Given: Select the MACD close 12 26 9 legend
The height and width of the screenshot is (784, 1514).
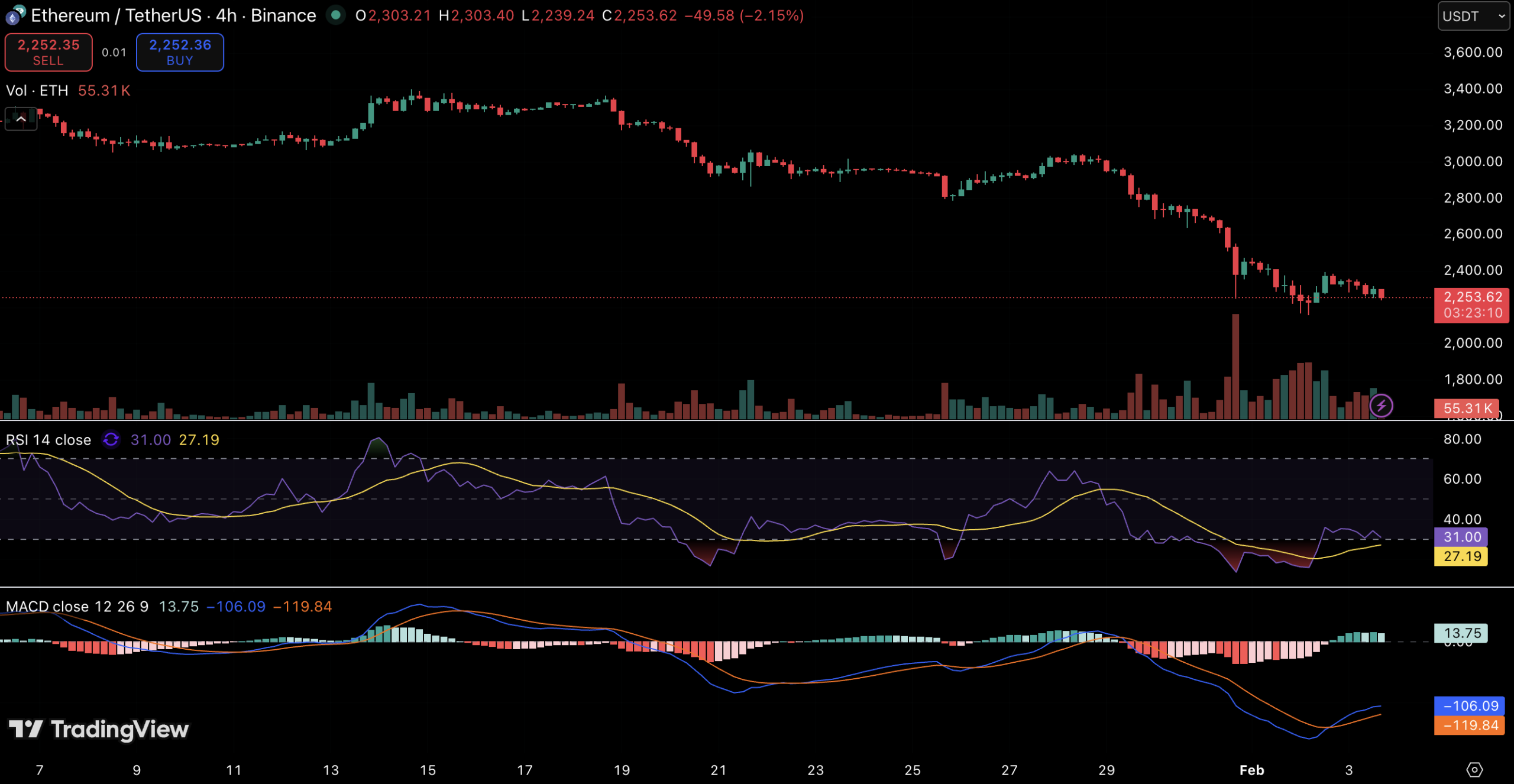Looking at the screenshot, I should [77, 607].
